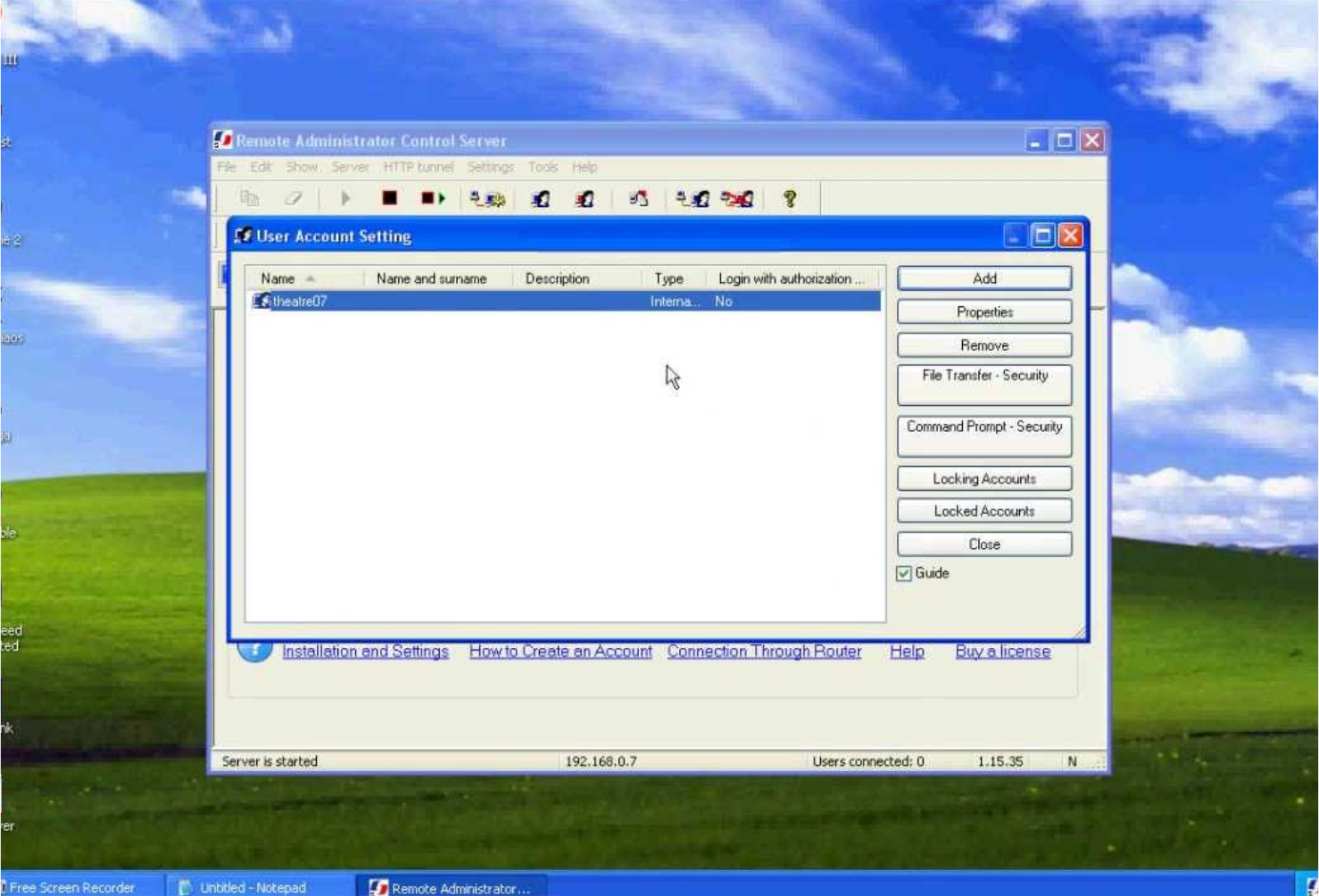Open File Transfer - Security settings

point(984,385)
